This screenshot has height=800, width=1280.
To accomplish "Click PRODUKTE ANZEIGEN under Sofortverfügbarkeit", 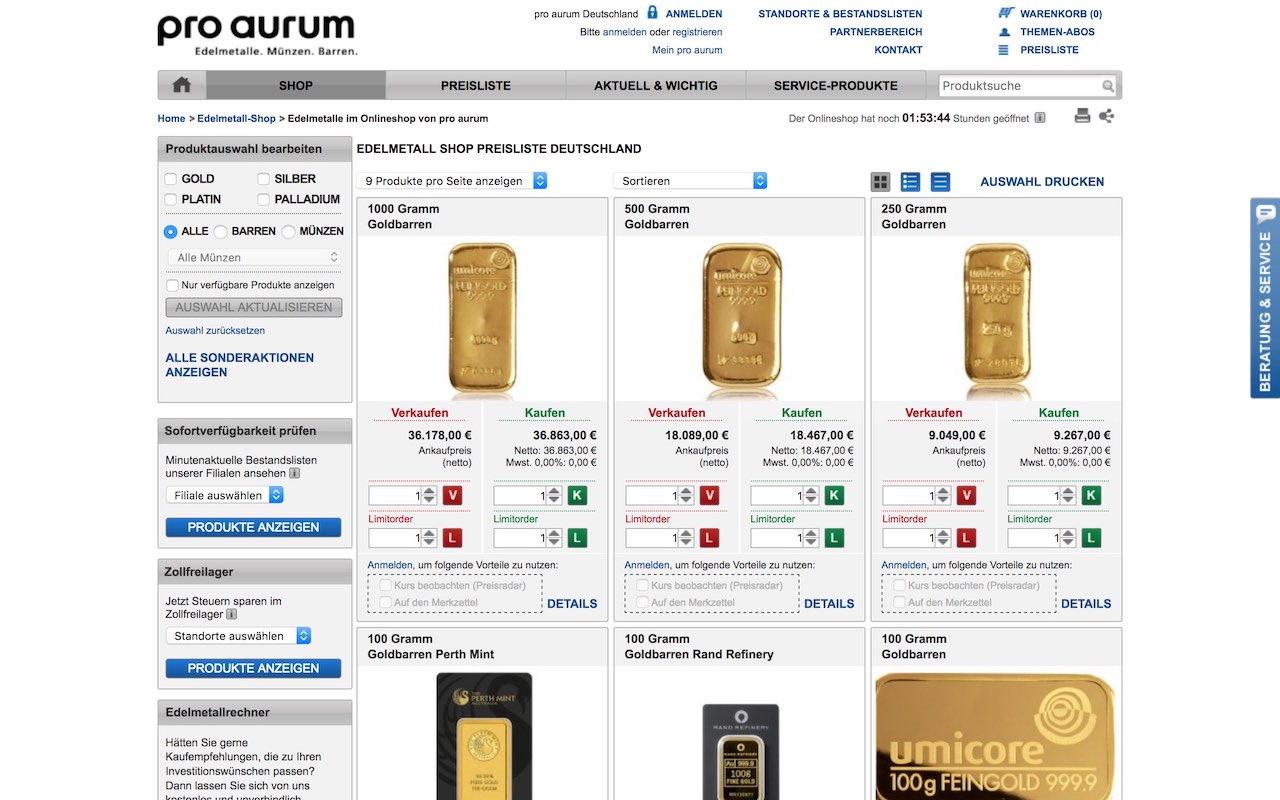I will click(253, 527).
